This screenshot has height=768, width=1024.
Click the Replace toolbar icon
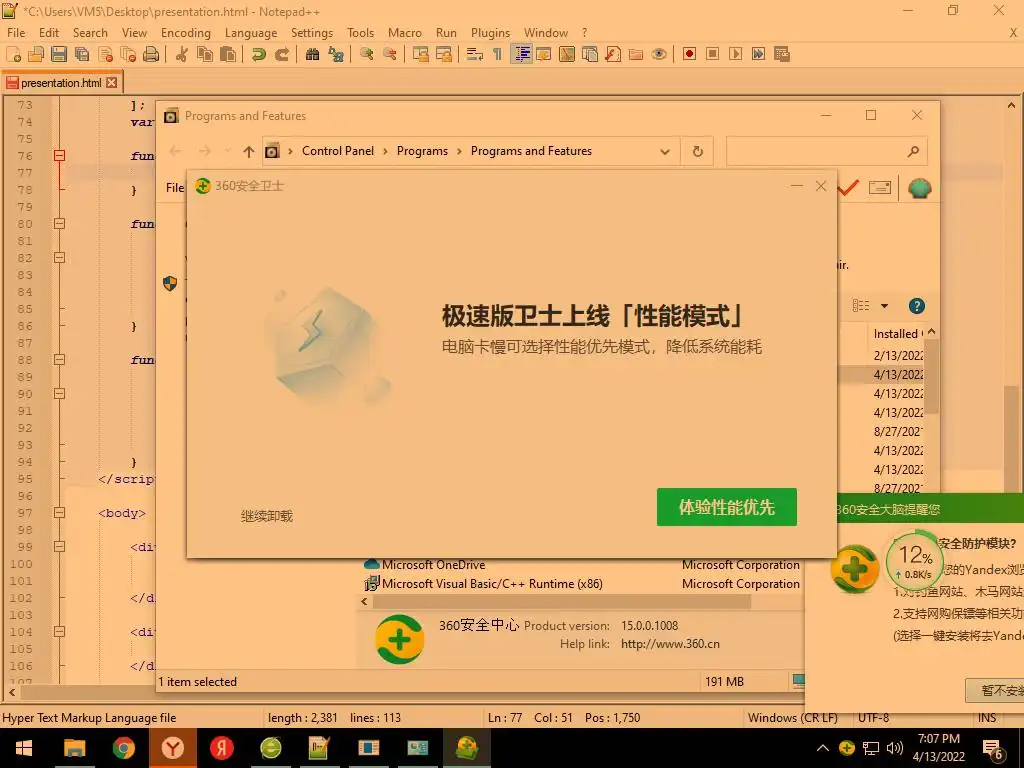[x=336, y=54]
